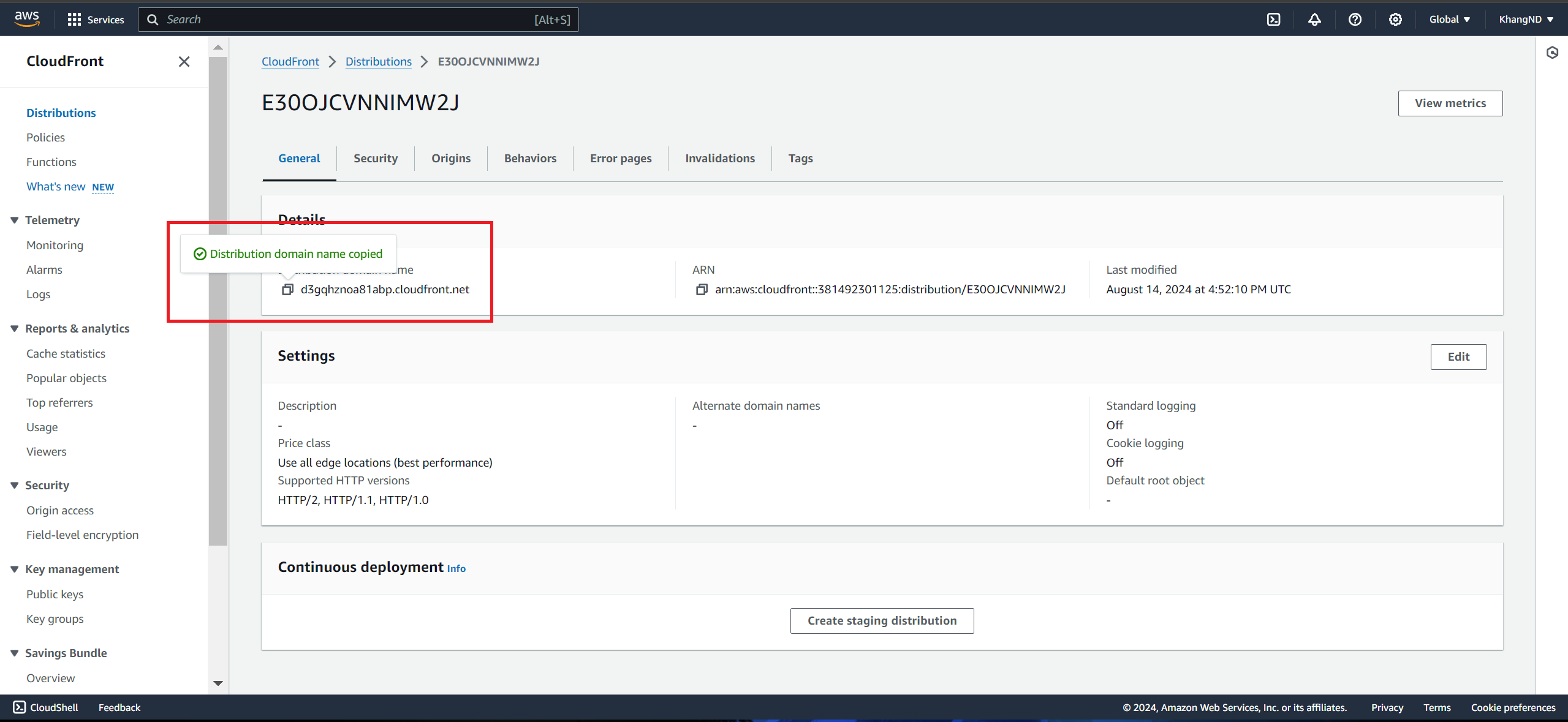Open the side panel hexagon icon
Viewport: 1568px width, 722px height.
1552,53
